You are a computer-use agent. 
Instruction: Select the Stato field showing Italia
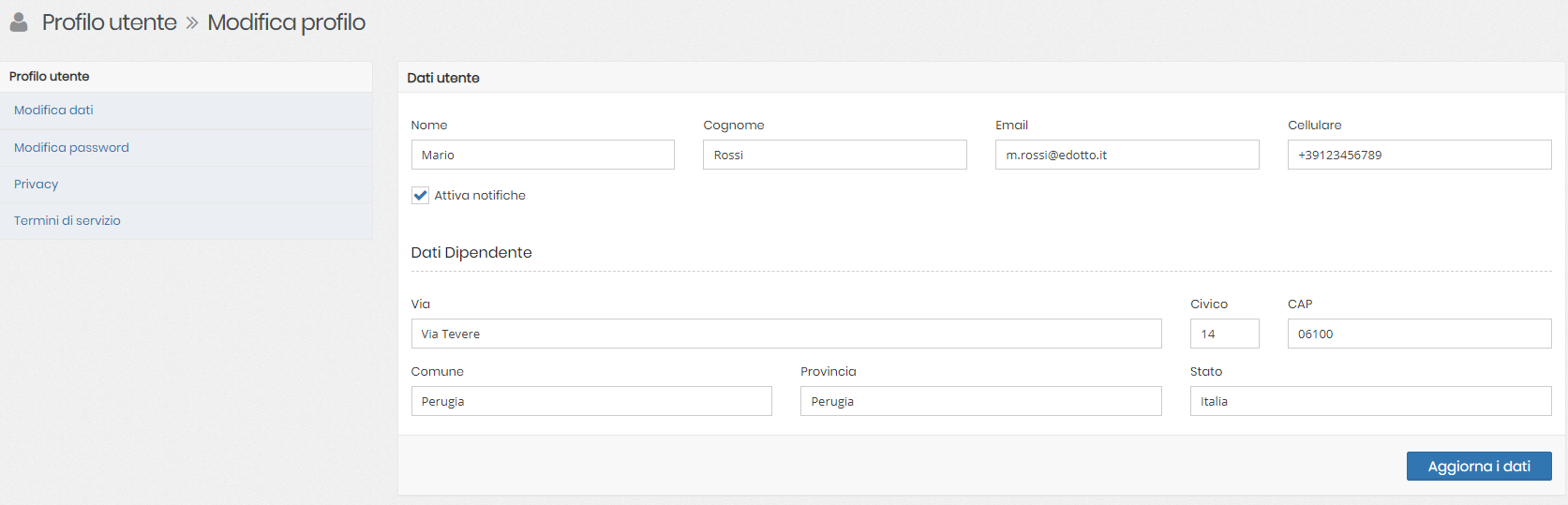tap(1370, 401)
